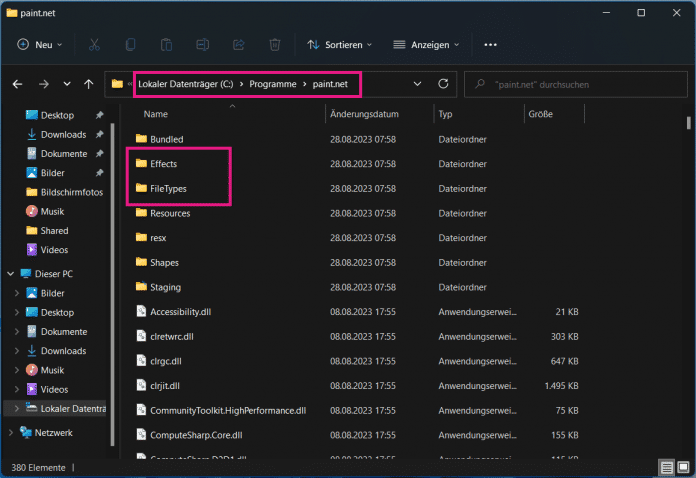
Task: Click the Copy icon in toolbar
Action: click(130, 45)
